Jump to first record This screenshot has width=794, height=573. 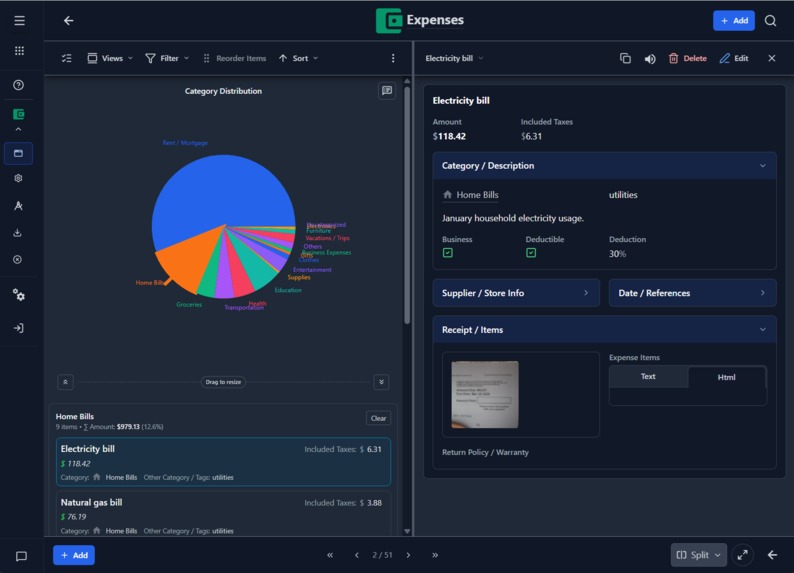330,555
